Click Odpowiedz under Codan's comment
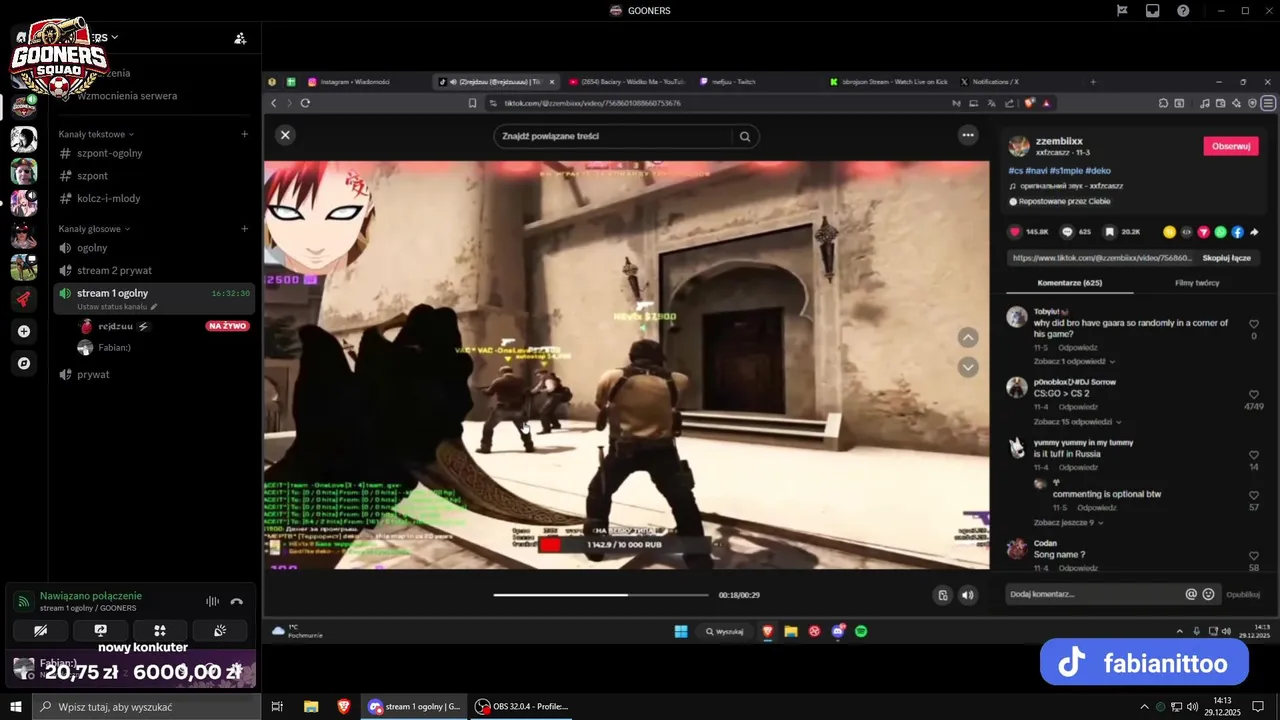The width and height of the screenshot is (1280, 720). (x=1079, y=568)
